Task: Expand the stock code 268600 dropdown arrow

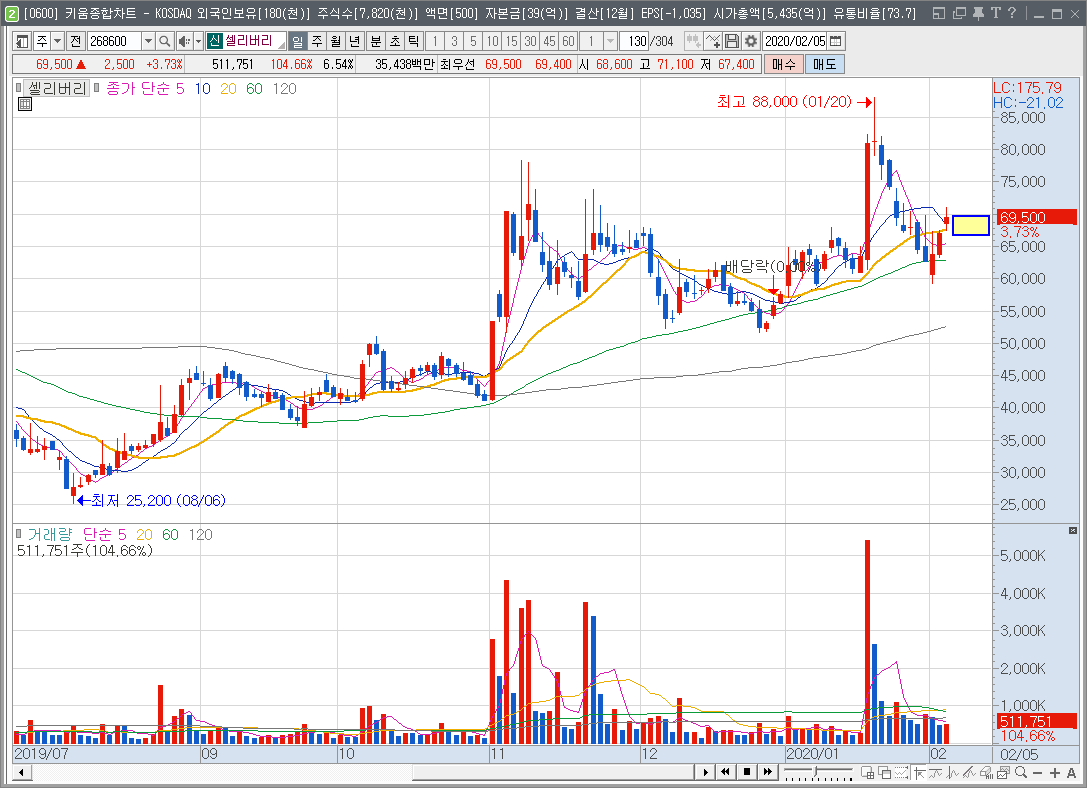Action: click(x=148, y=42)
